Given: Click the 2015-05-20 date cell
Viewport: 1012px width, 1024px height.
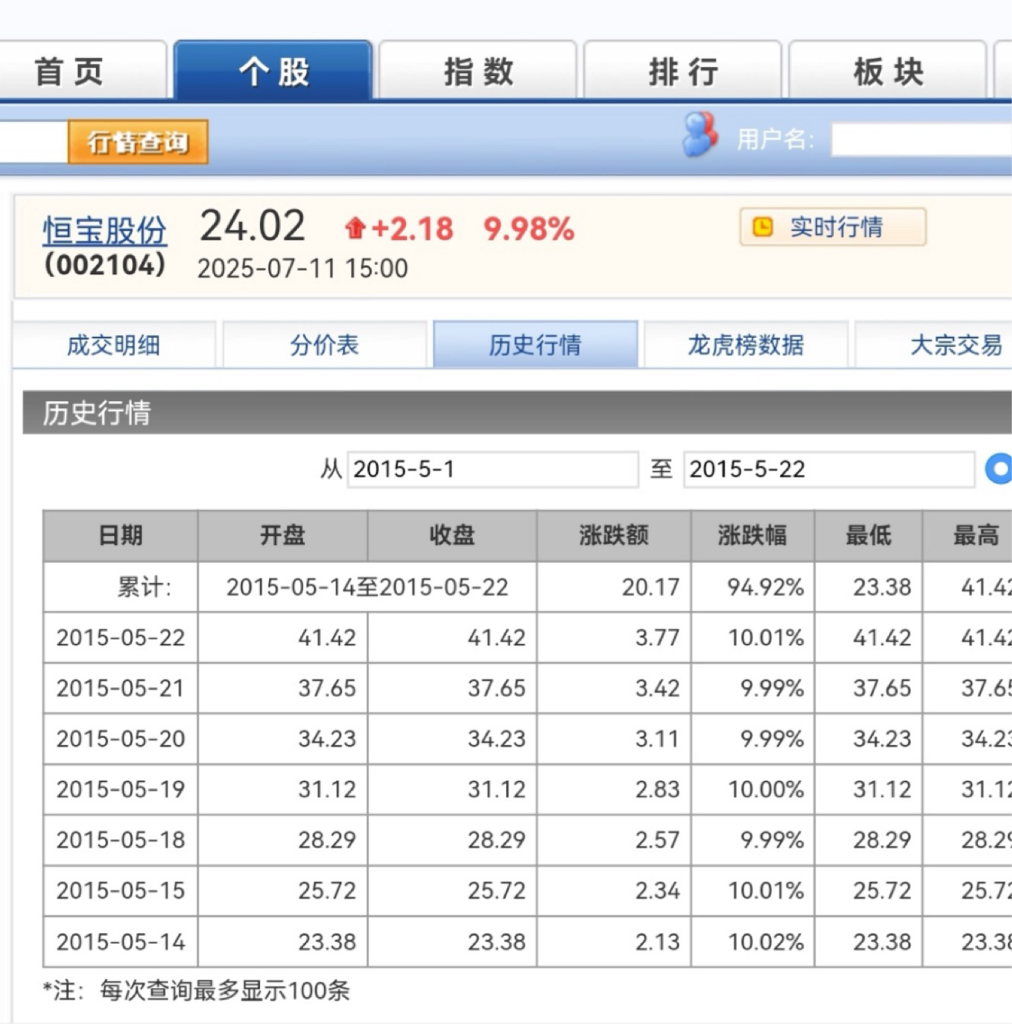Looking at the screenshot, I should click(x=121, y=739).
